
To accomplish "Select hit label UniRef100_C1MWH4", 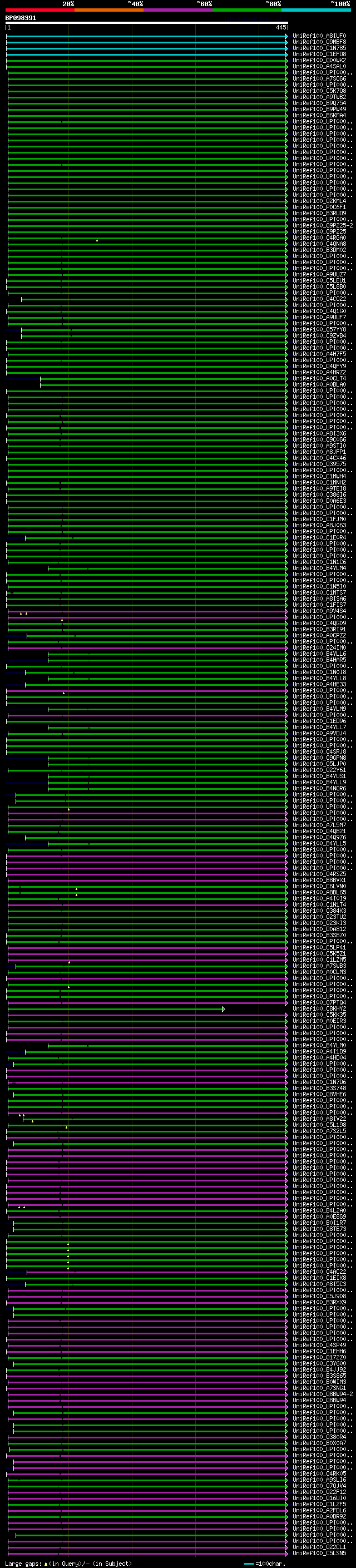I will [x=319, y=476].
